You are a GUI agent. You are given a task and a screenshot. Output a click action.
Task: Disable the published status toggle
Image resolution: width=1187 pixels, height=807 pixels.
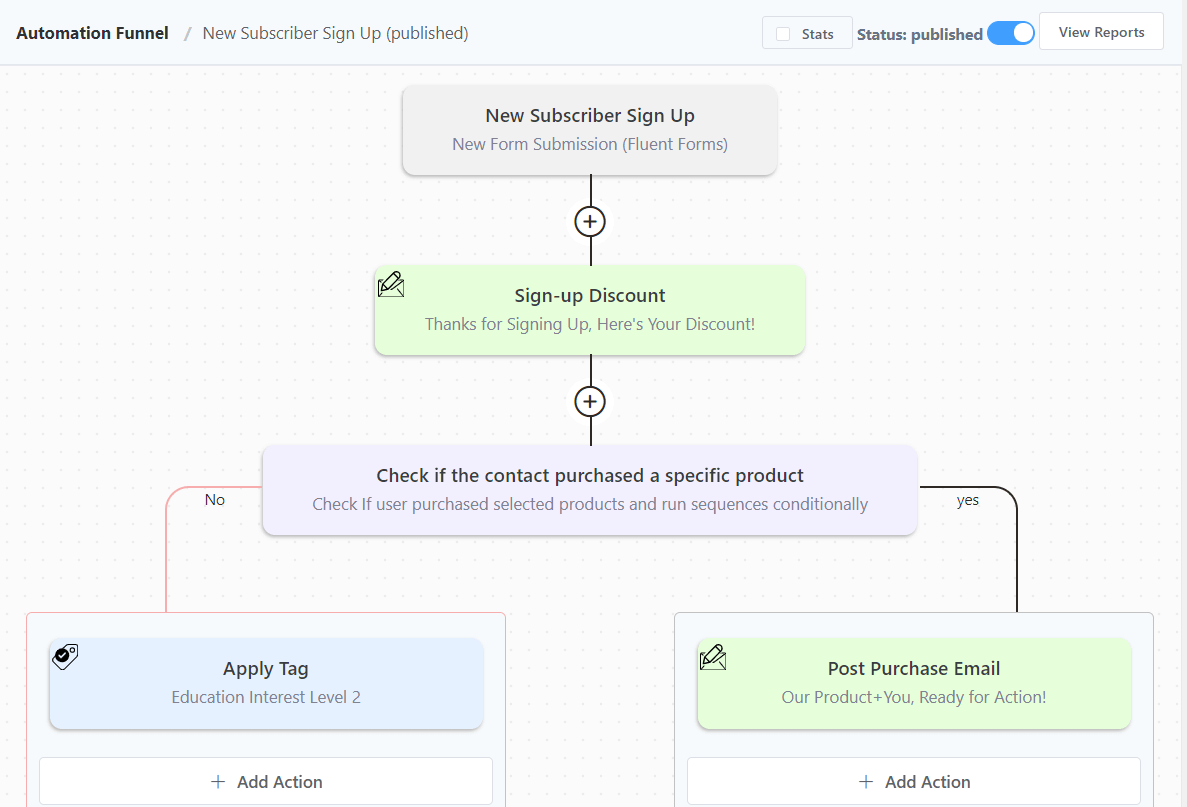1011,32
